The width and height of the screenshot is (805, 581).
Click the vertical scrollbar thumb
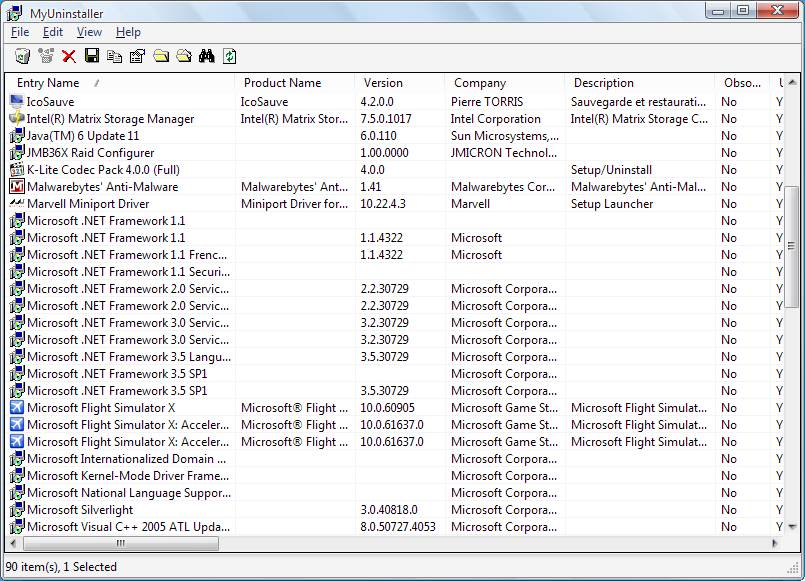coord(791,246)
